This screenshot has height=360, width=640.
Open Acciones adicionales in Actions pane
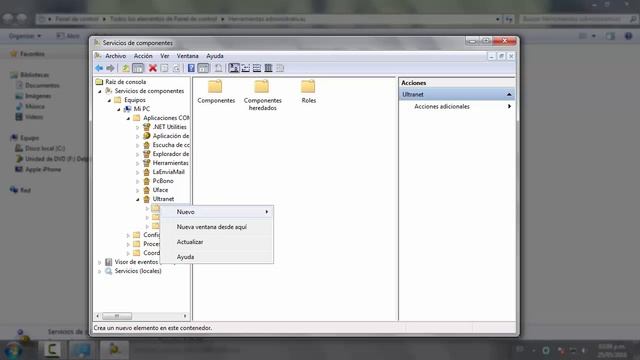point(457,107)
